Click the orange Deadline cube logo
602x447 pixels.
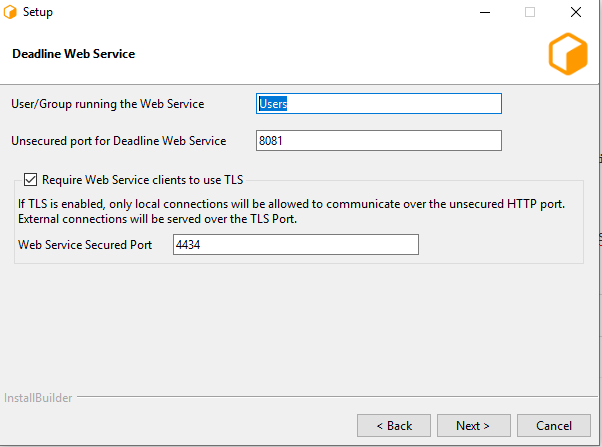567,54
